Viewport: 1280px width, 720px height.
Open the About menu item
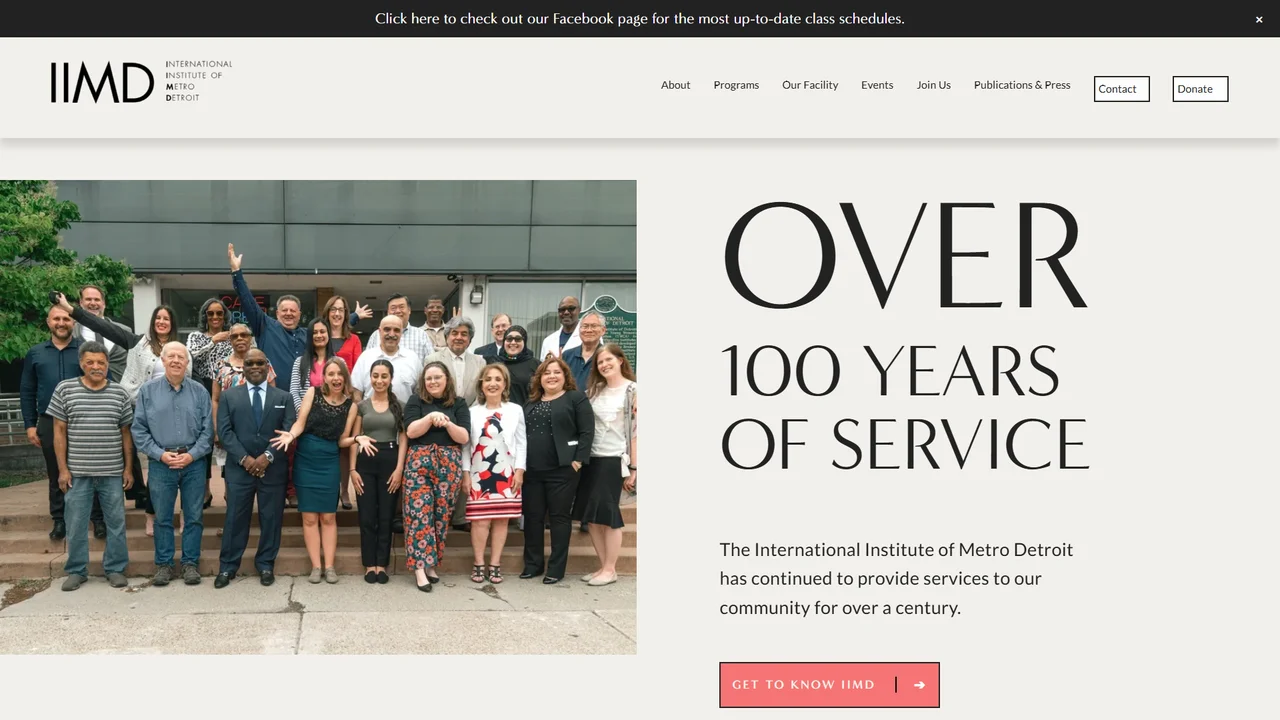click(x=675, y=85)
